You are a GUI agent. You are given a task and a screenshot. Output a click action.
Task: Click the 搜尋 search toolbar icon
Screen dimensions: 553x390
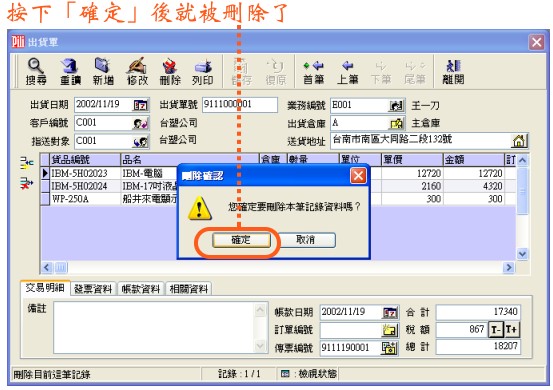[36, 72]
